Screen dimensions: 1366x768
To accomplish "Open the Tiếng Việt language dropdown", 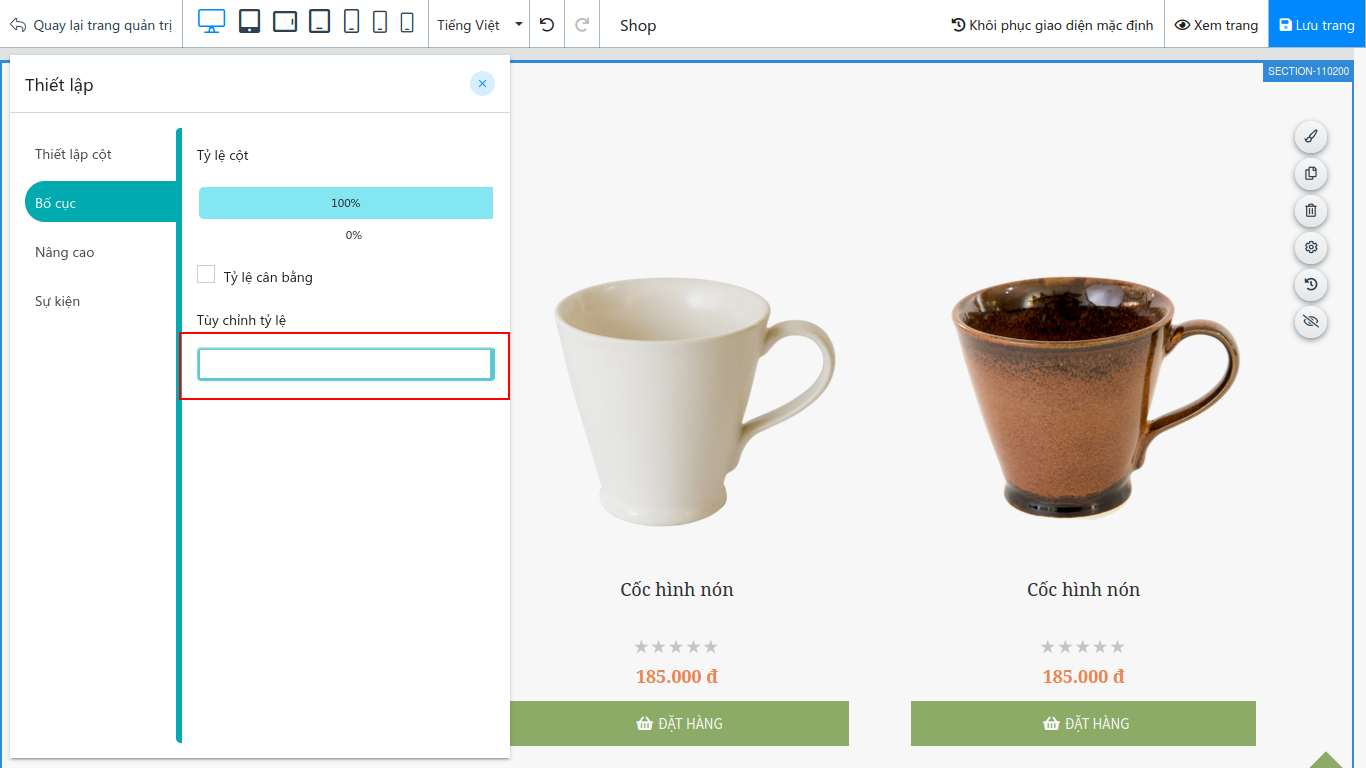I will click(480, 25).
